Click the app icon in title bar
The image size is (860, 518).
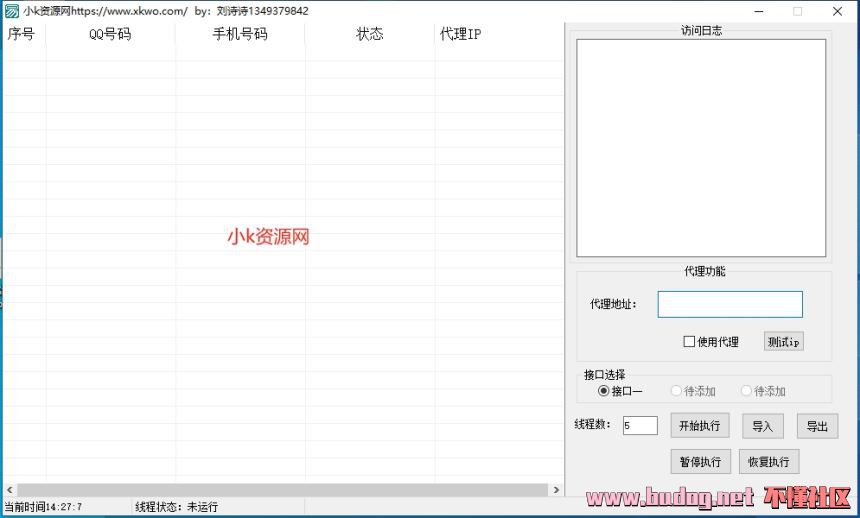(11, 11)
